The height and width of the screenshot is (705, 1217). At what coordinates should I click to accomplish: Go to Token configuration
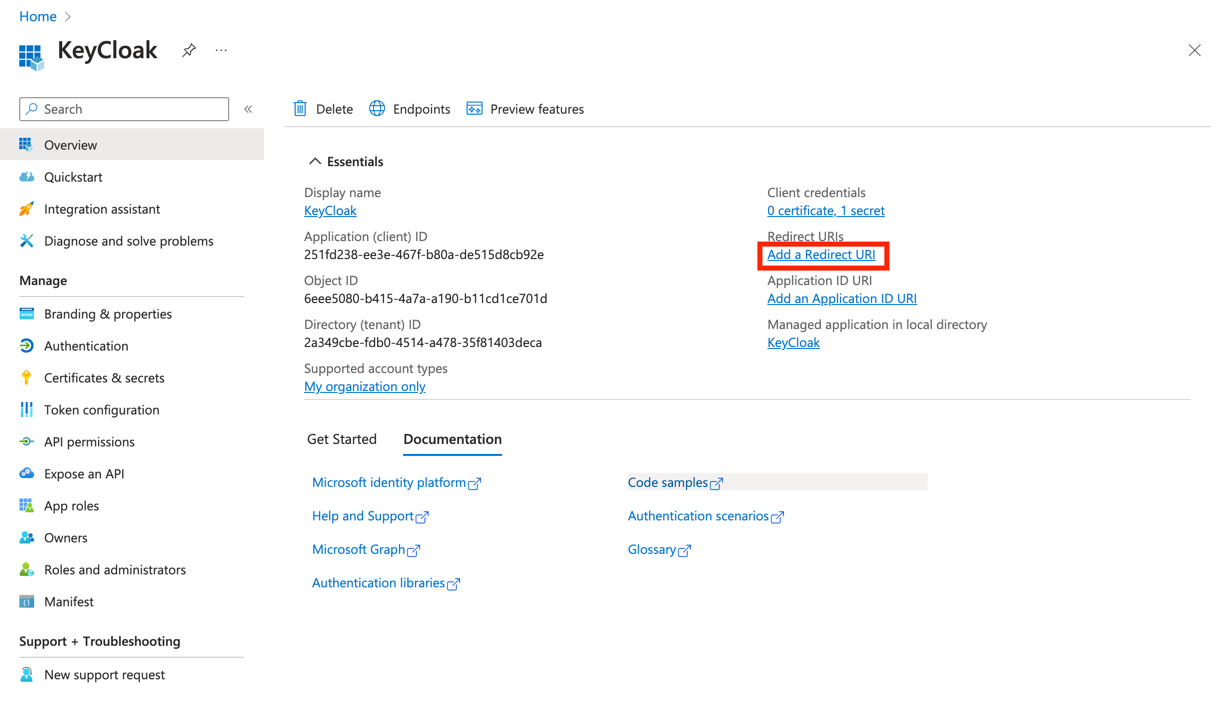point(101,410)
